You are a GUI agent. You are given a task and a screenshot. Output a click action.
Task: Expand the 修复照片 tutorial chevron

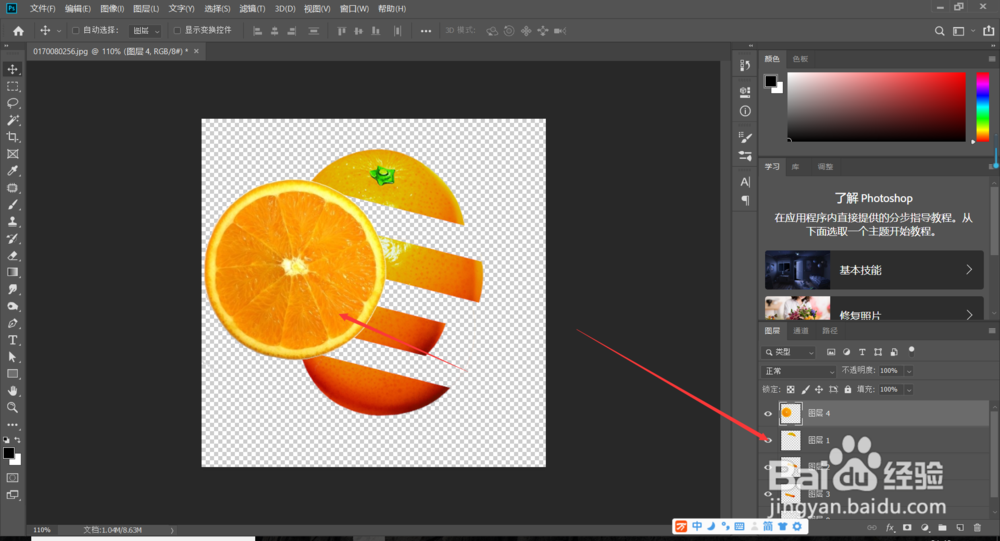pyautogui.click(x=969, y=315)
